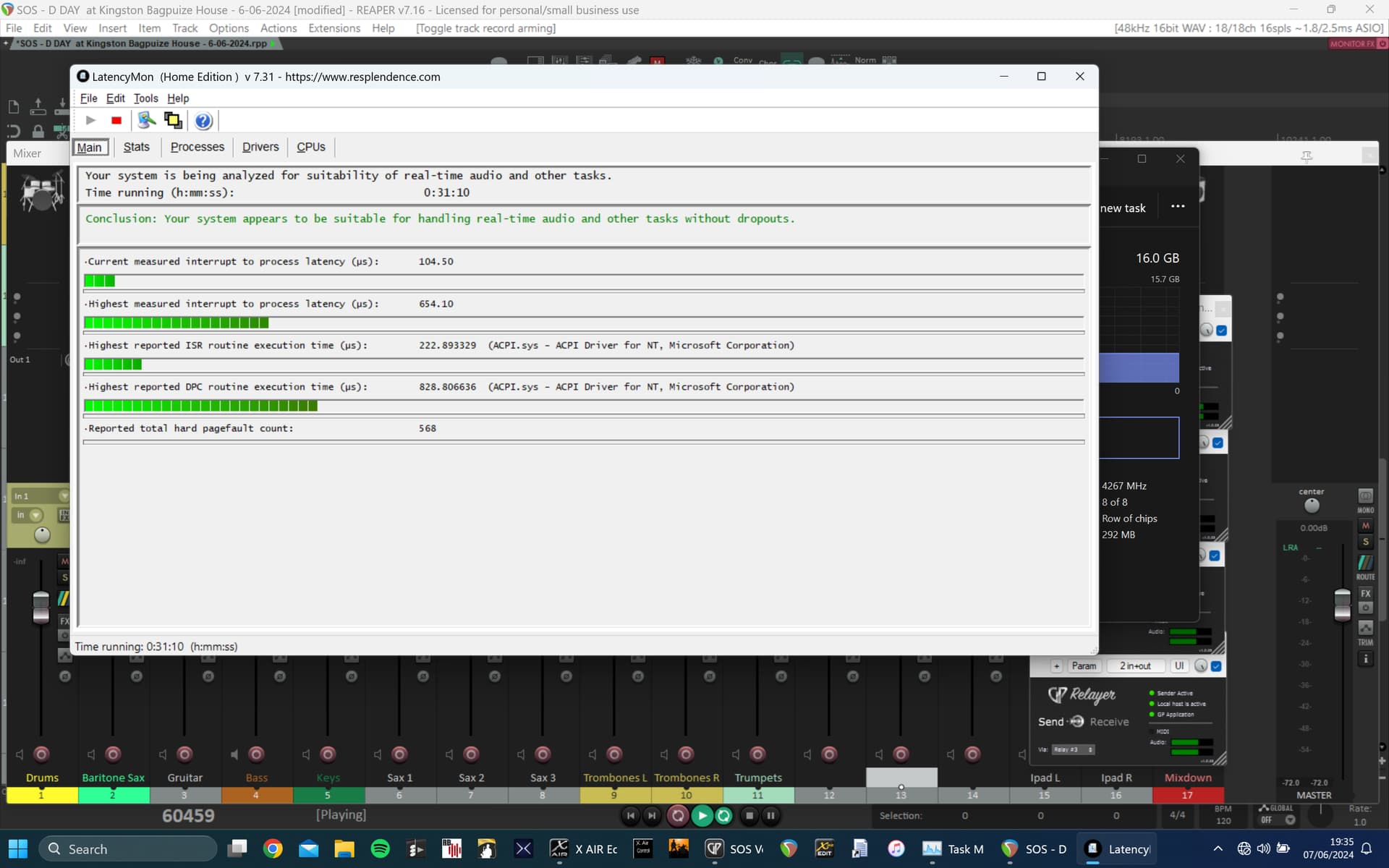
Task: Open the Drivers tab
Action: pos(260,147)
